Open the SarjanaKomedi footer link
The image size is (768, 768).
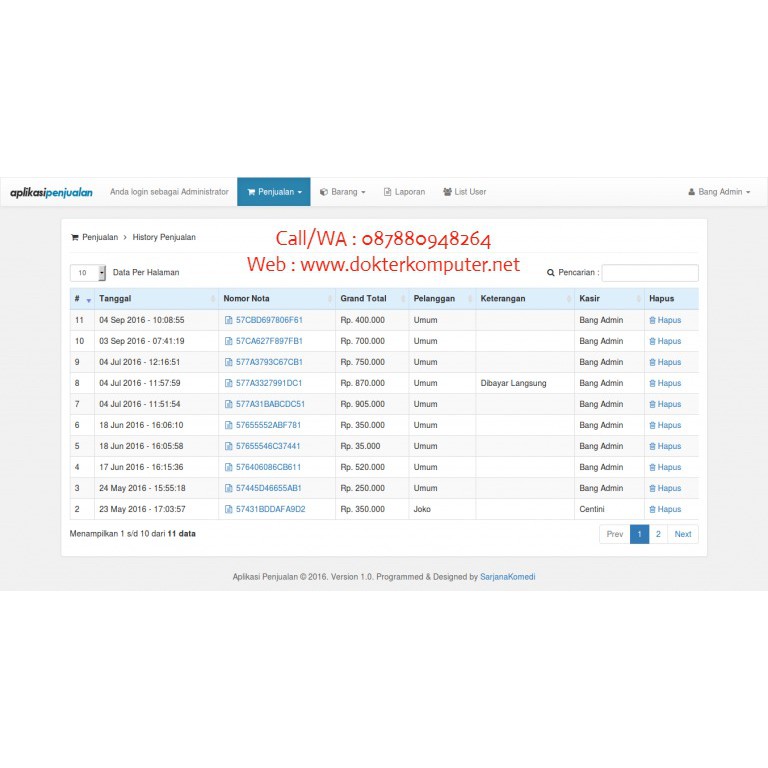(x=507, y=577)
